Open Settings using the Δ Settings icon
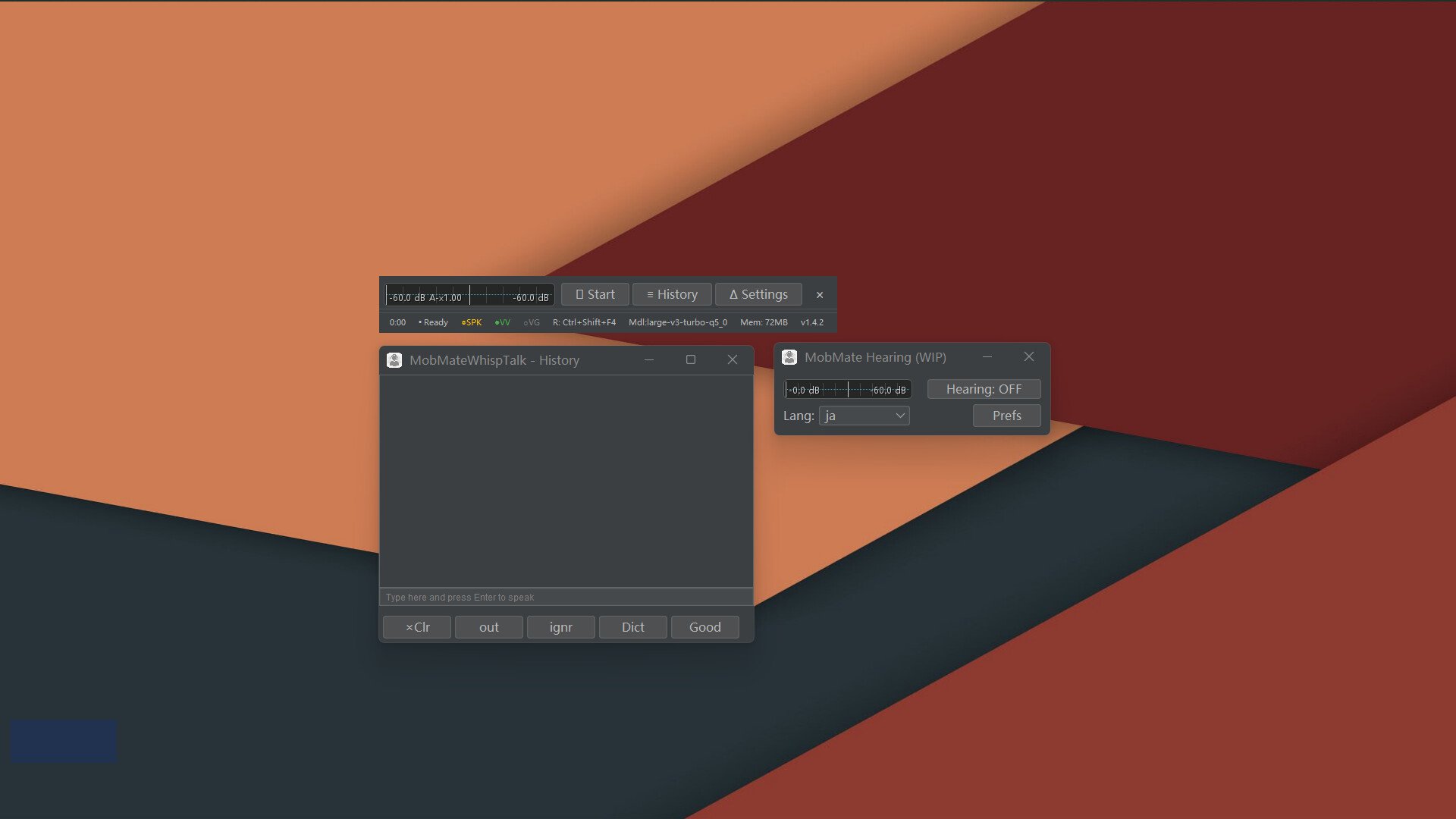 pos(758,294)
